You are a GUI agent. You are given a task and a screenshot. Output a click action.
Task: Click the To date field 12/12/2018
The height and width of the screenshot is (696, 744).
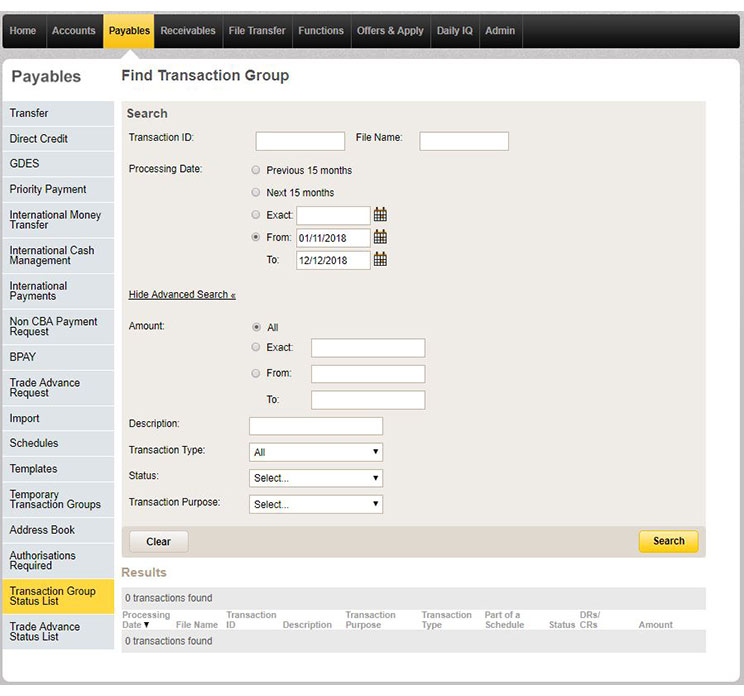333,260
